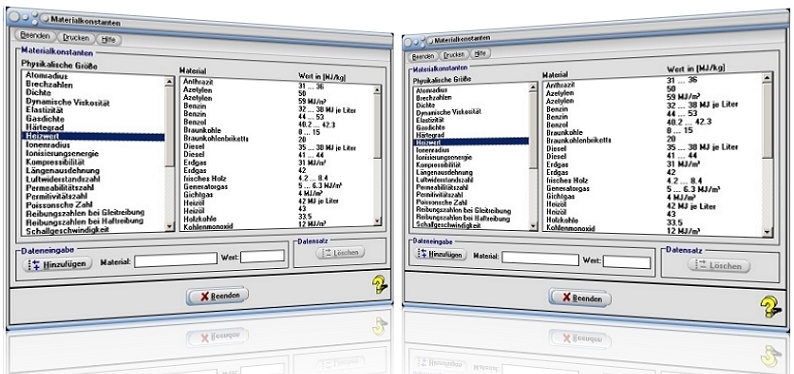Click Beenden toolbar tab in left window
This screenshot has height=374, width=794.
35,35
